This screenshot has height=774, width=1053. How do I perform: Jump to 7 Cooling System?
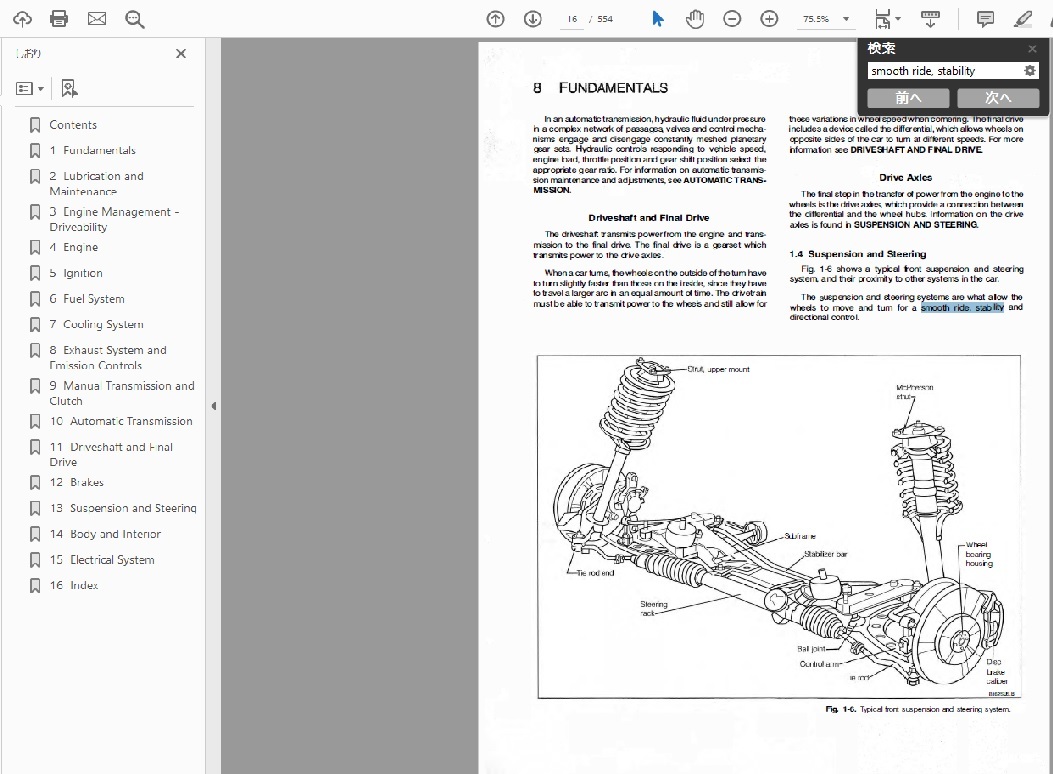pyautogui.click(x=96, y=324)
